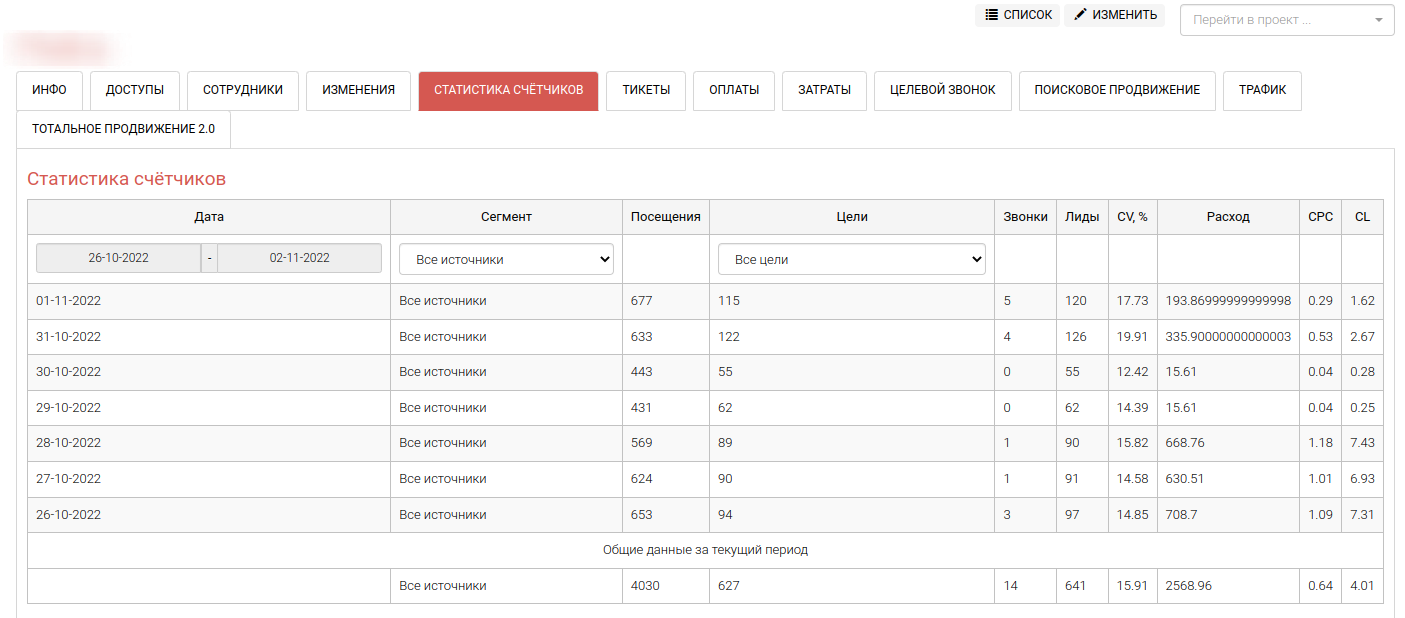This screenshot has width=1405, height=618.
Task: Open the 'Перейти в проект' dropdown
Action: 1286,20
